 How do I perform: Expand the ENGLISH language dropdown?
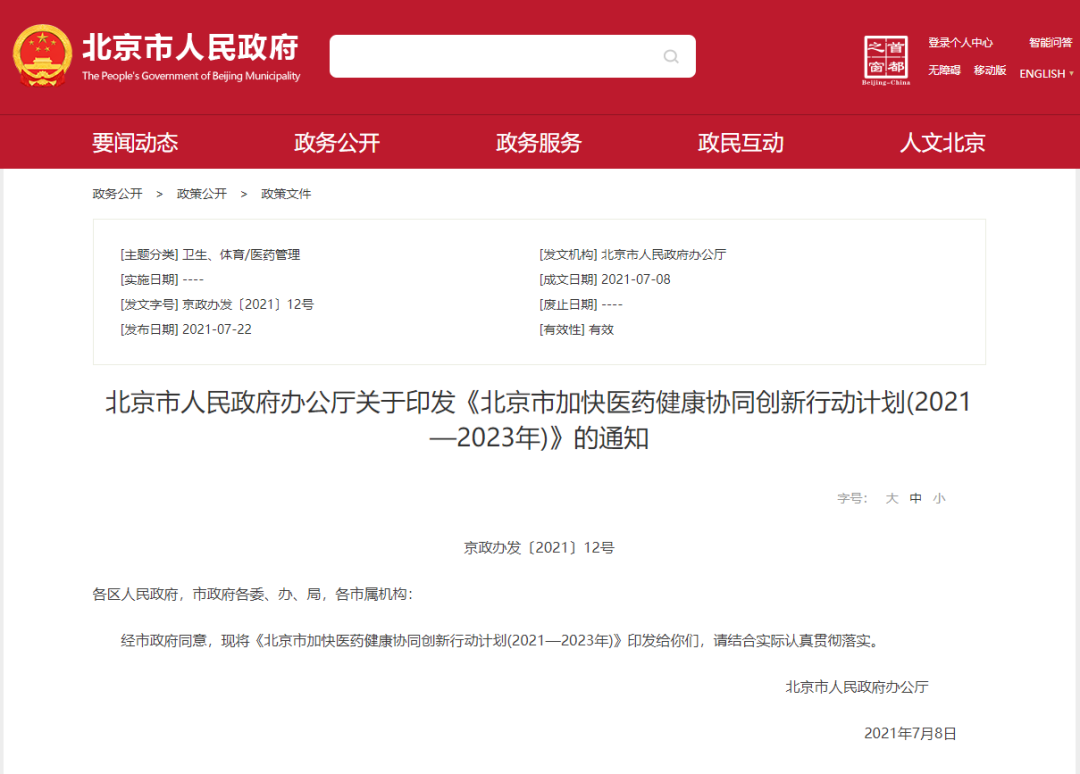pyautogui.click(x=1046, y=74)
